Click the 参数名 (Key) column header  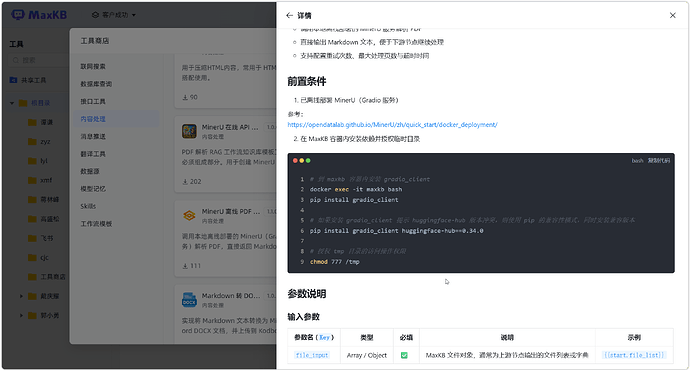(314, 337)
